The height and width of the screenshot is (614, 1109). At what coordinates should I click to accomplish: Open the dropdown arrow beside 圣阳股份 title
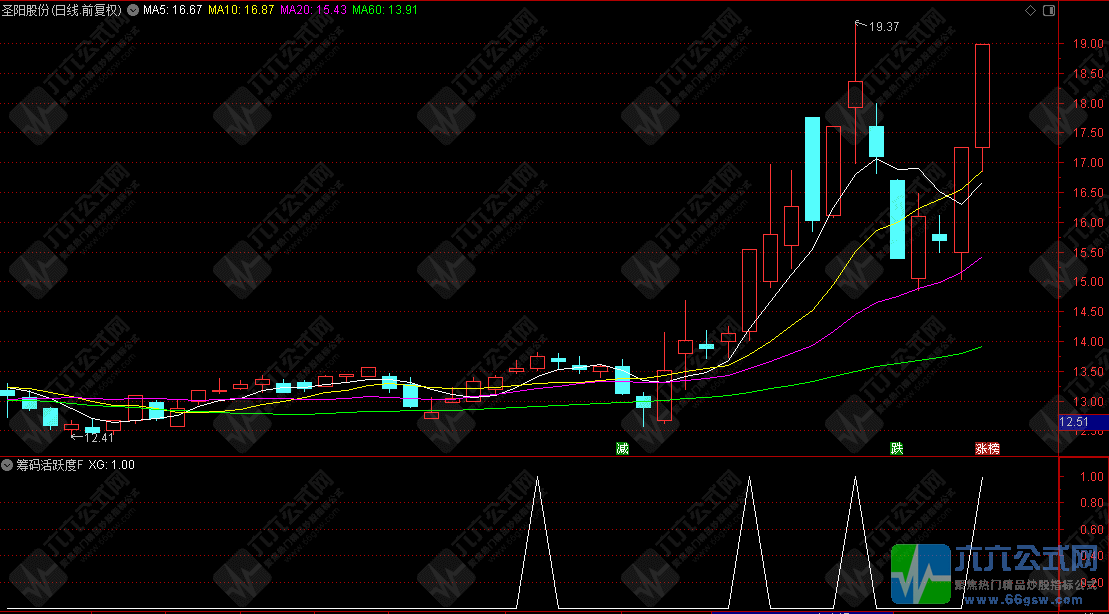click(131, 10)
